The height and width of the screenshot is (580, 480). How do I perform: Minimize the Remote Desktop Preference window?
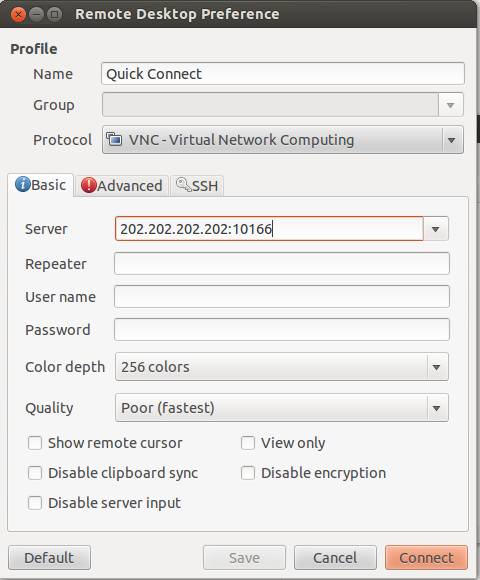click(36, 14)
